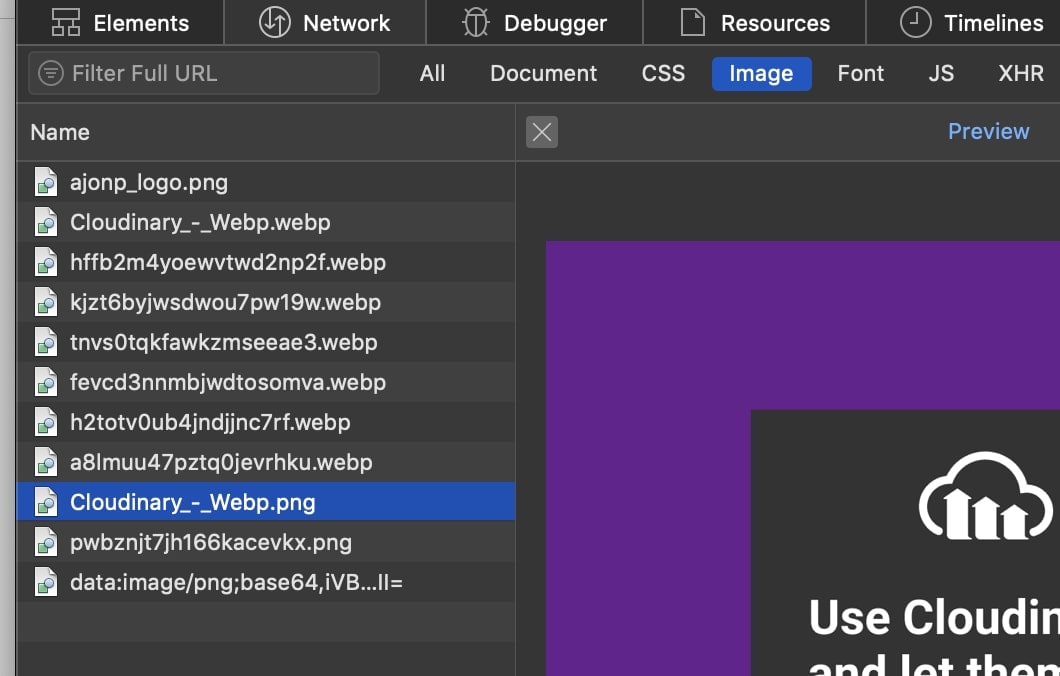This screenshot has height=676, width=1060.
Task: Open the Debugger tab
Action: point(535,22)
